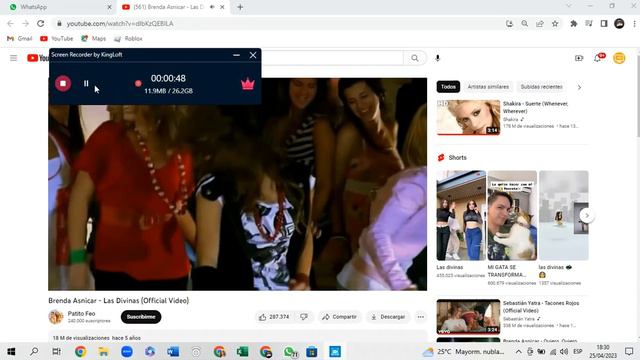Show next Shorts with the arrow
This screenshot has height=360, width=640.
[x=587, y=216]
